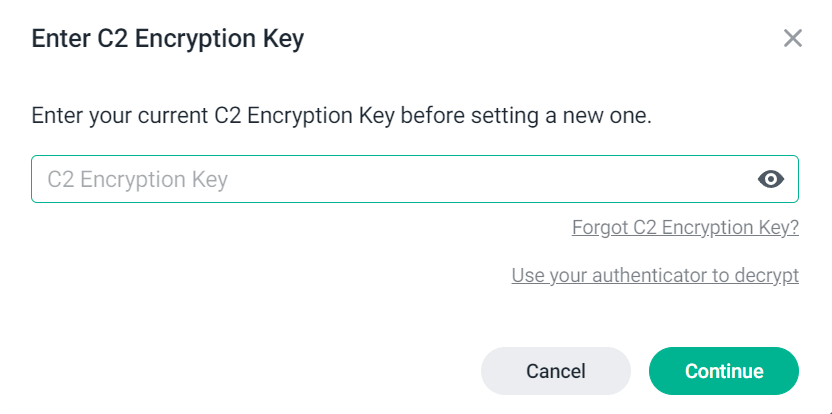
Task: Reveal the typed encryption key characters
Action: (x=770, y=179)
